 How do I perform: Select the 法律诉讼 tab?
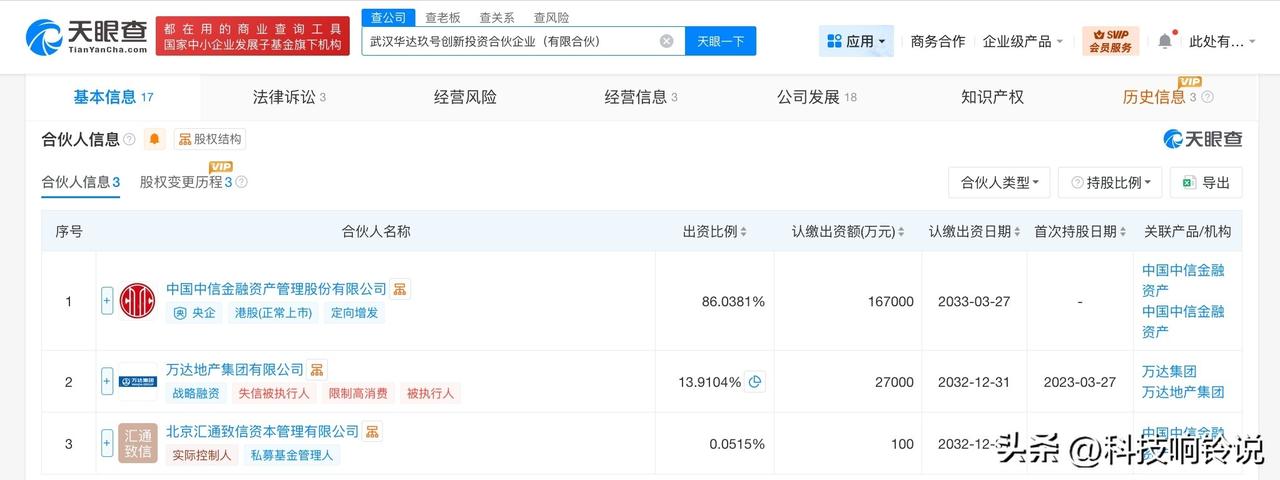coord(289,97)
